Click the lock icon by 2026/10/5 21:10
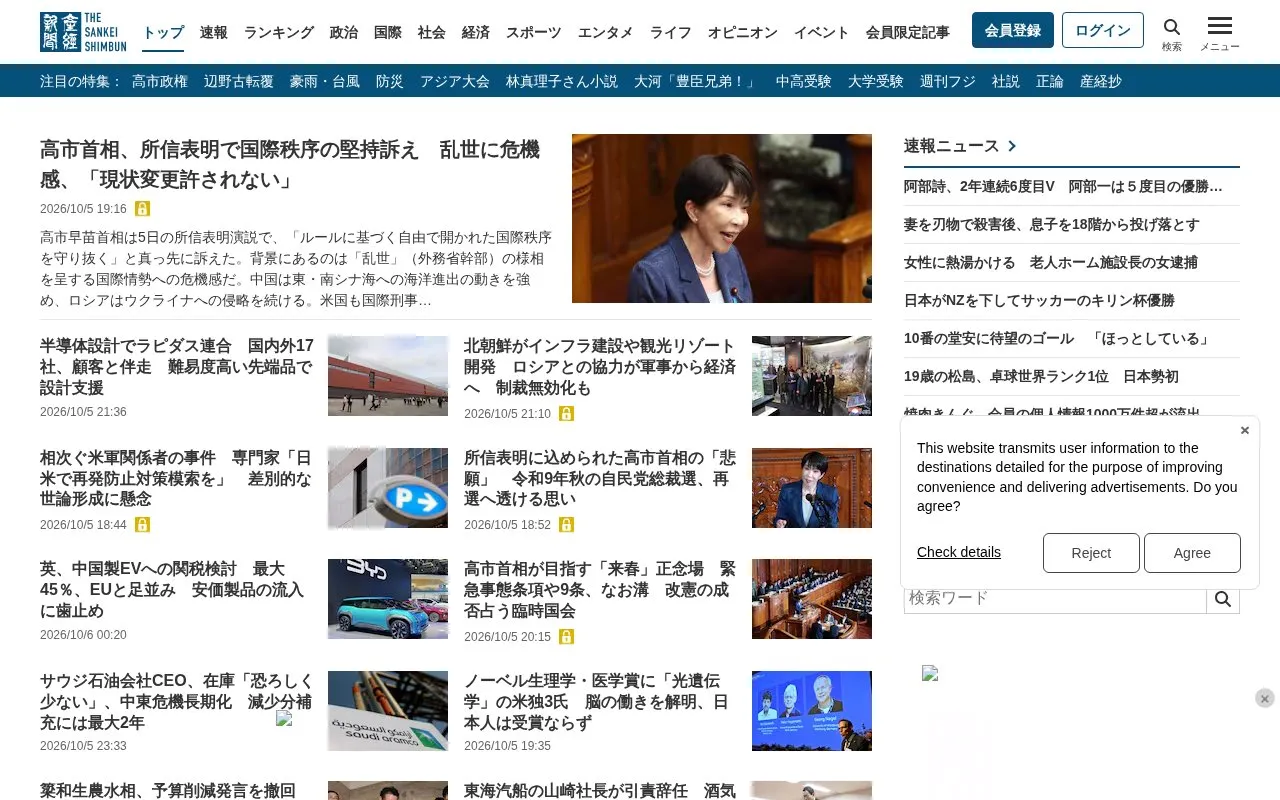This screenshot has width=1280, height=800. pyautogui.click(x=566, y=413)
